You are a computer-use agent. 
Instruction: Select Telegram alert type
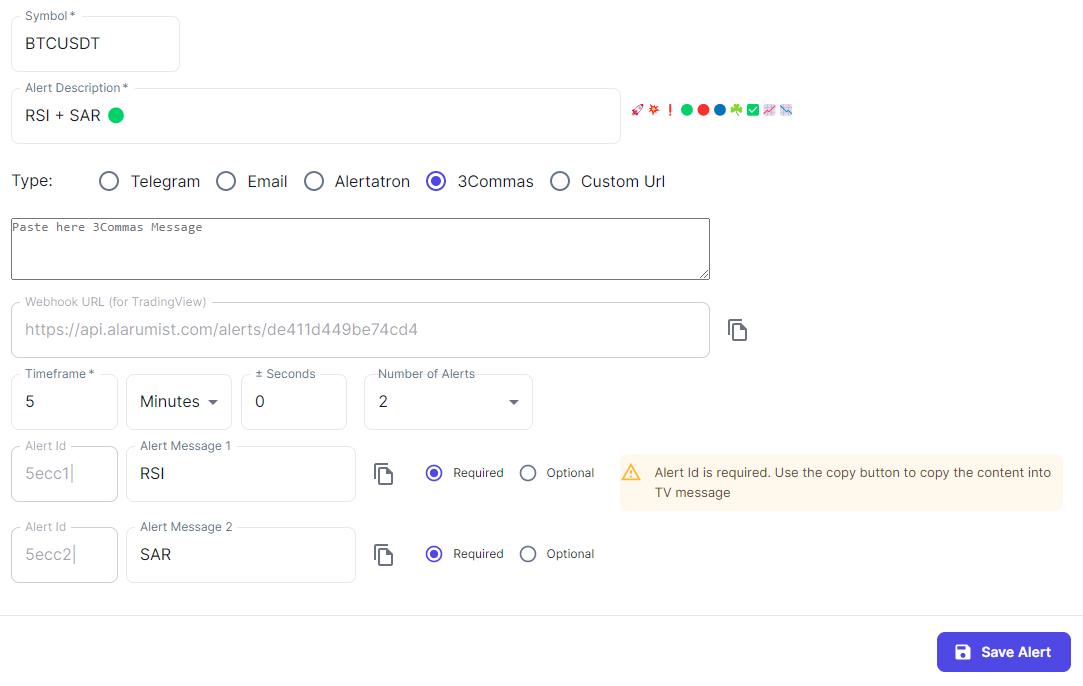pyautogui.click(x=108, y=181)
